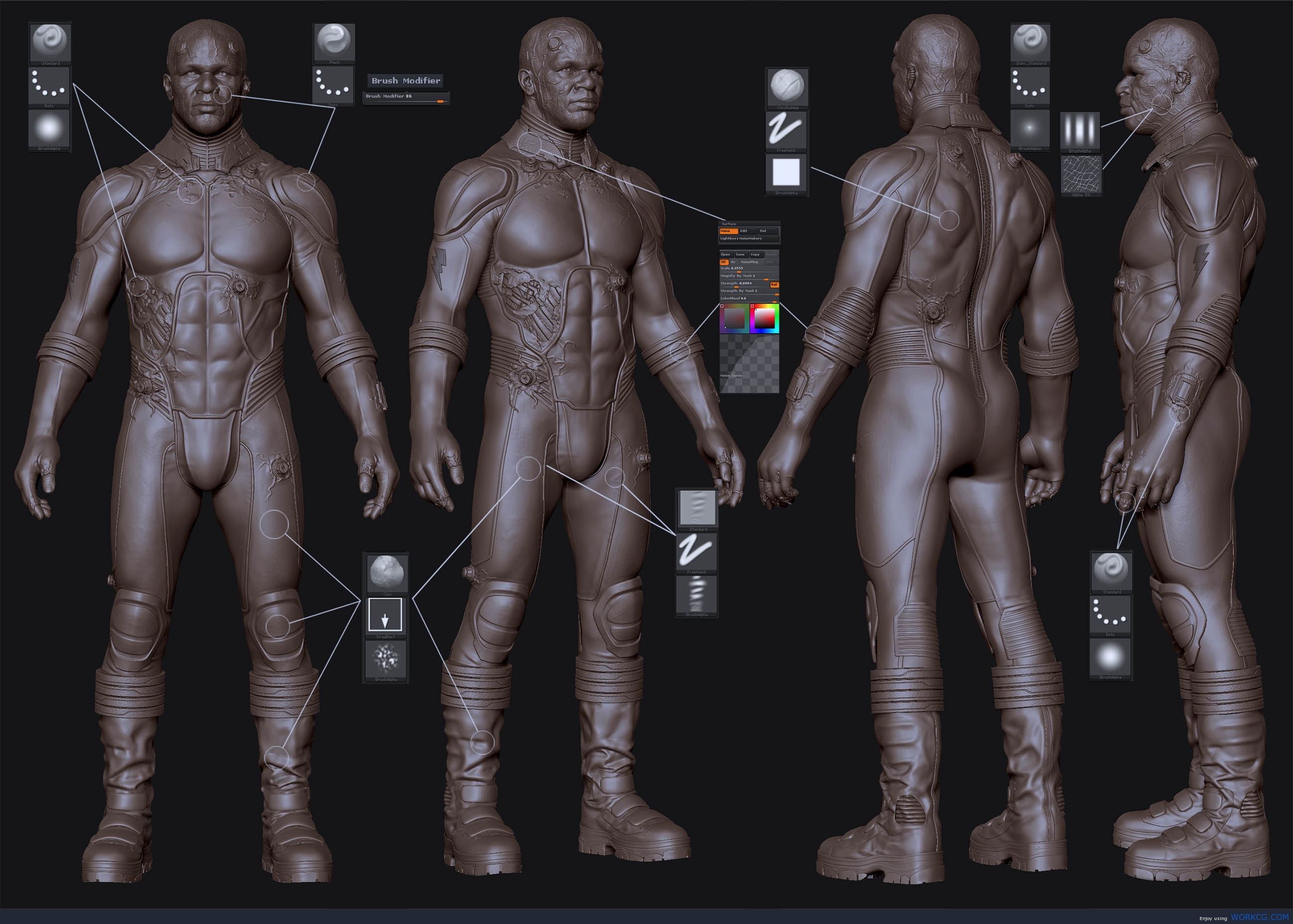The image size is (1293, 924).
Task: Click the NoisePlug button
Action: pos(751,262)
